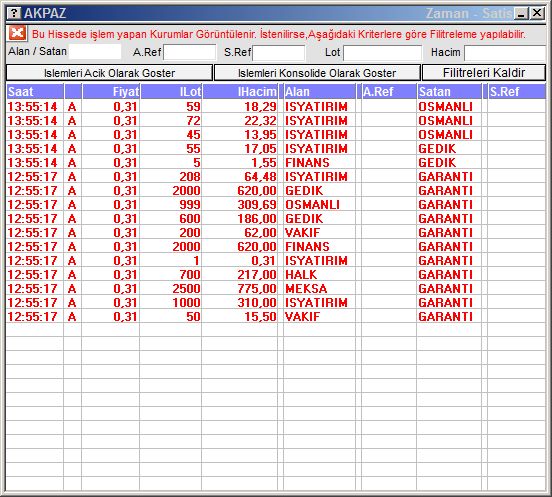The width and height of the screenshot is (552, 497).
Task: Click the A.Ref column header
Action: tap(389, 92)
